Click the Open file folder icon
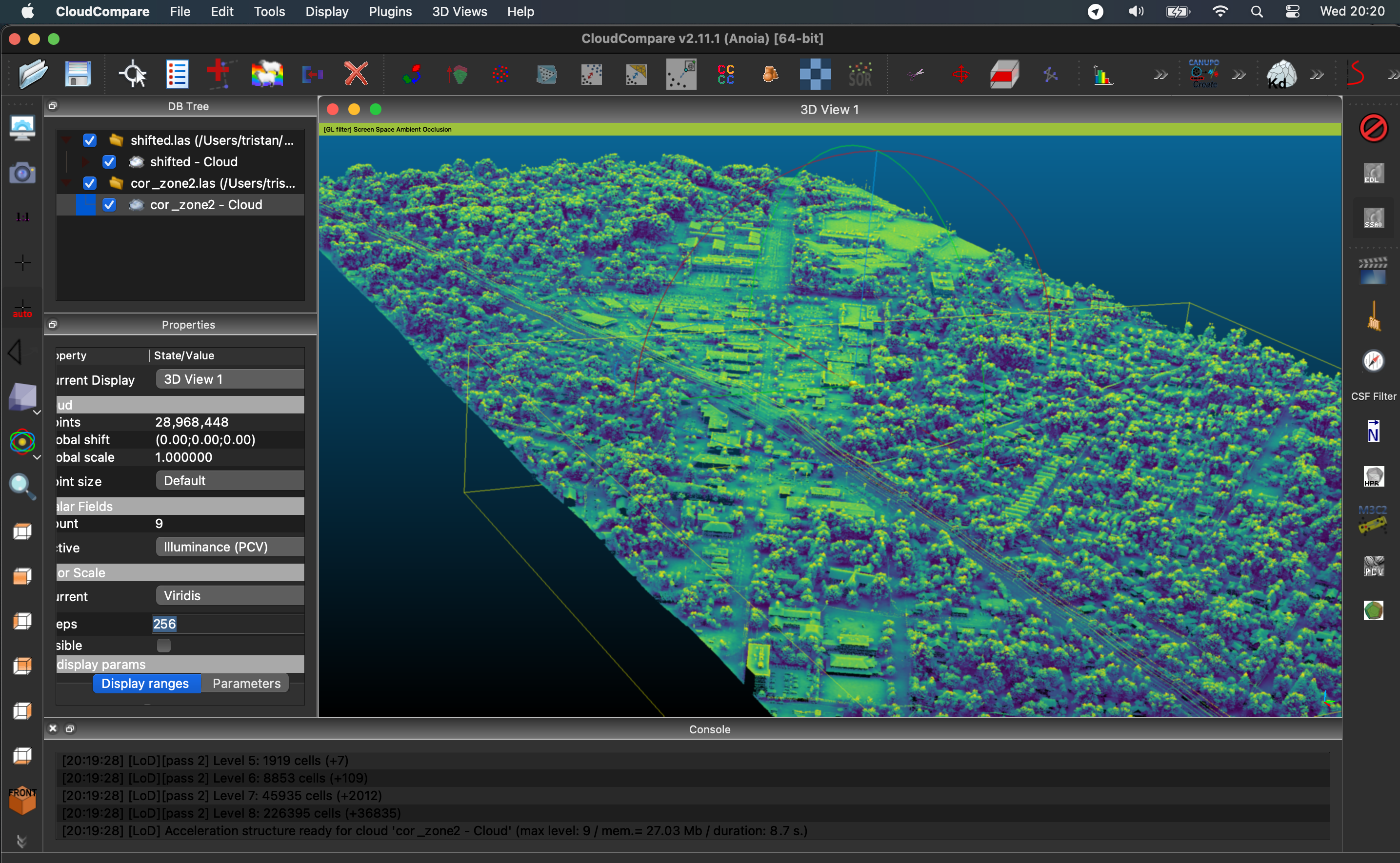The width and height of the screenshot is (1400, 863). point(33,74)
